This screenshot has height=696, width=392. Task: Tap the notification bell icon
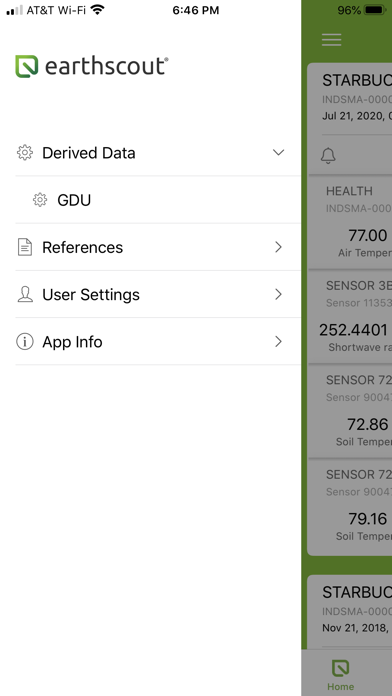328,156
